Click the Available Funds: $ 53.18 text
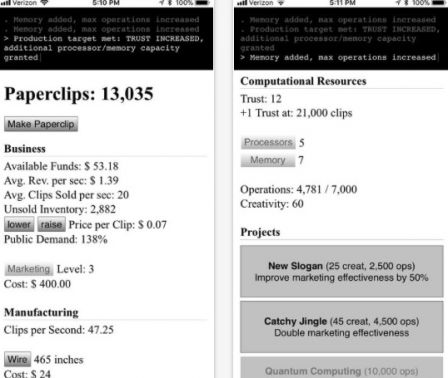Image resolution: width=448 pixels, height=378 pixels. [x=61, y=166]
